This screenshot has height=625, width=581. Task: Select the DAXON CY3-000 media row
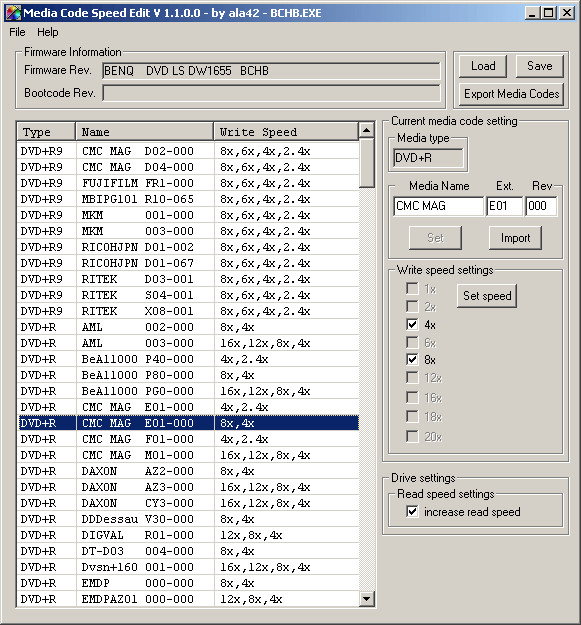(x=188, y=503)
